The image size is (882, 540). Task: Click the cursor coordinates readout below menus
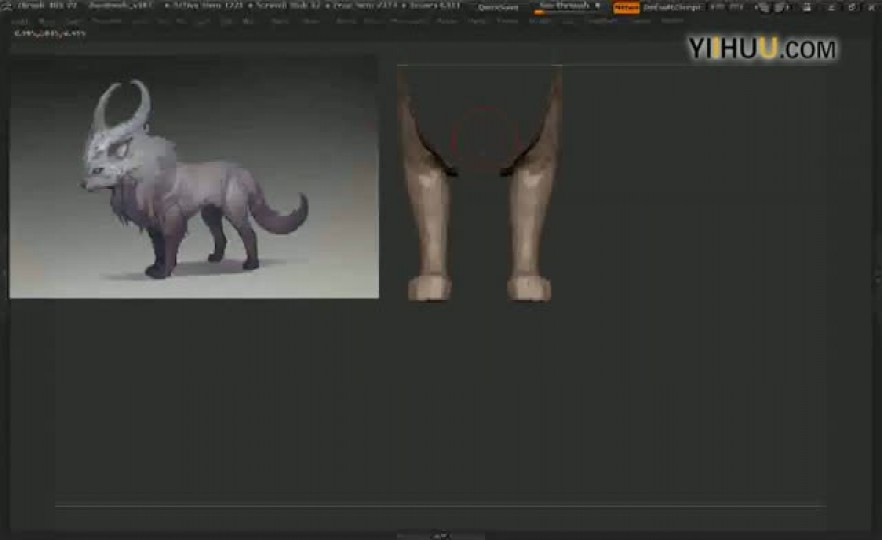coord(50,33)
